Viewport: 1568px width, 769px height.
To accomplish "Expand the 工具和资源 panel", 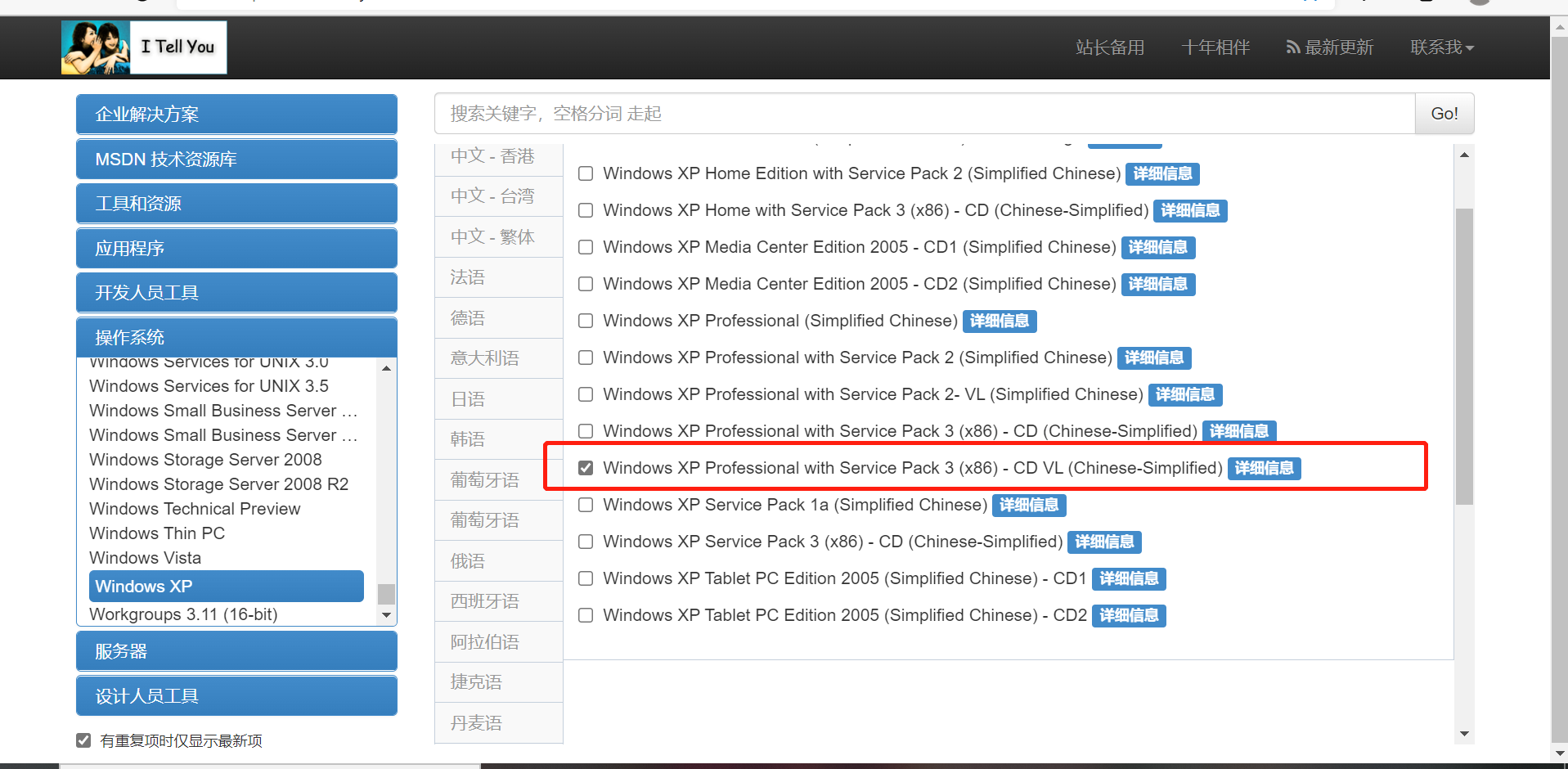I will 236,203.
